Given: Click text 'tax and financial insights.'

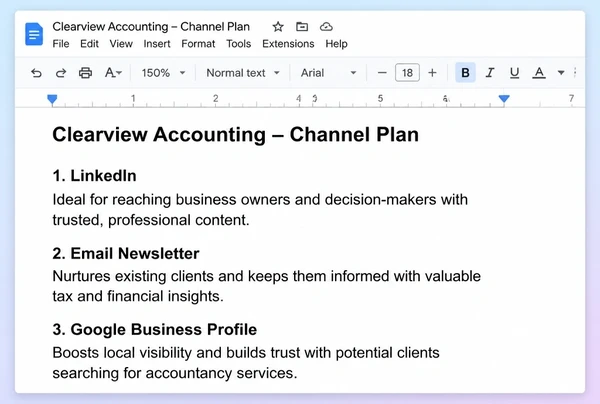Looking at the screenshot, I should [x=138, y=296].
